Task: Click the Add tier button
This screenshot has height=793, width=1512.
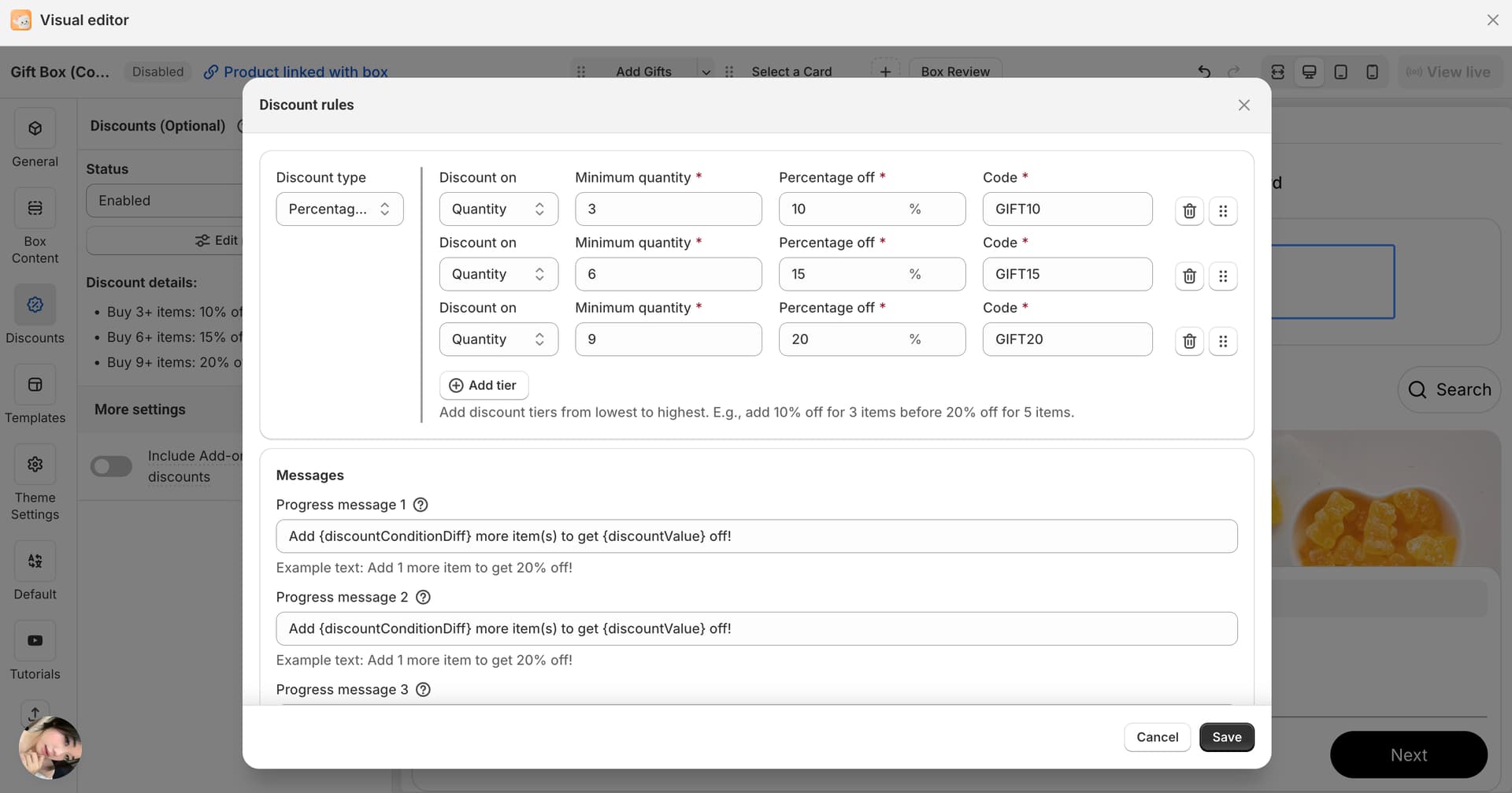Action: (484, 385)
